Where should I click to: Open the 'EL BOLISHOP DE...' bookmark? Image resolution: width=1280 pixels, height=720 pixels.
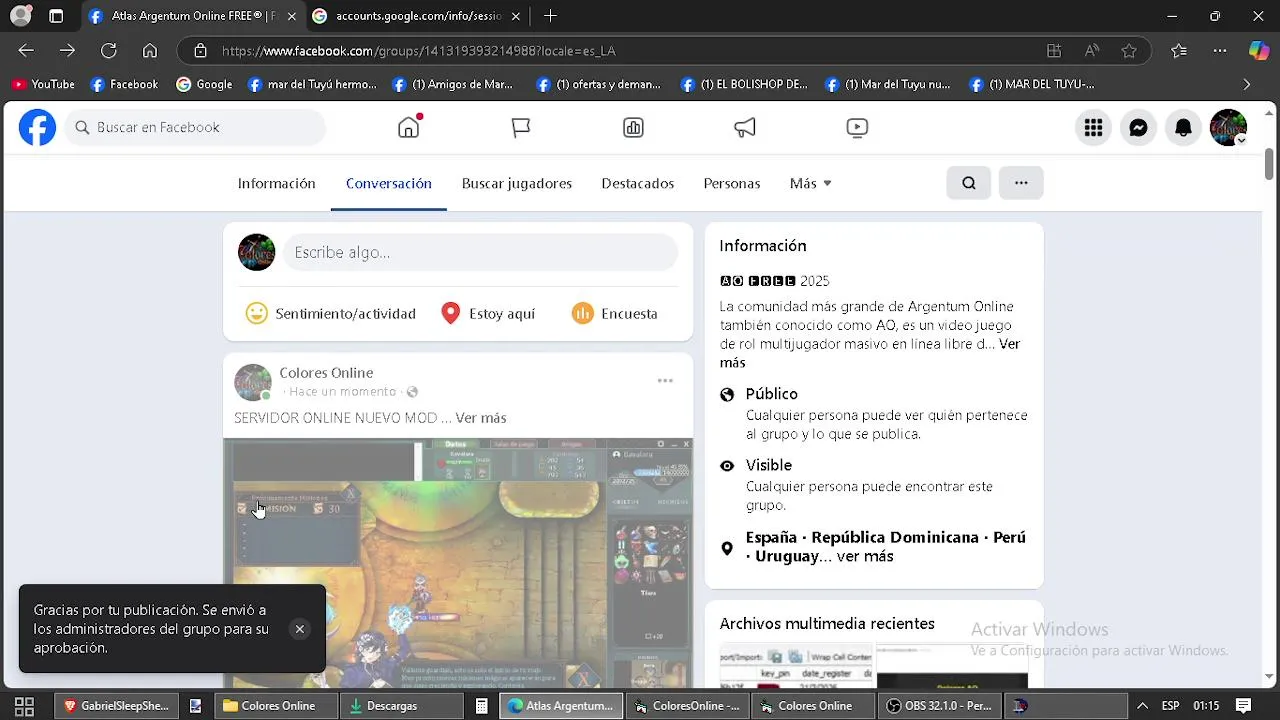click(x=743, y=85)
